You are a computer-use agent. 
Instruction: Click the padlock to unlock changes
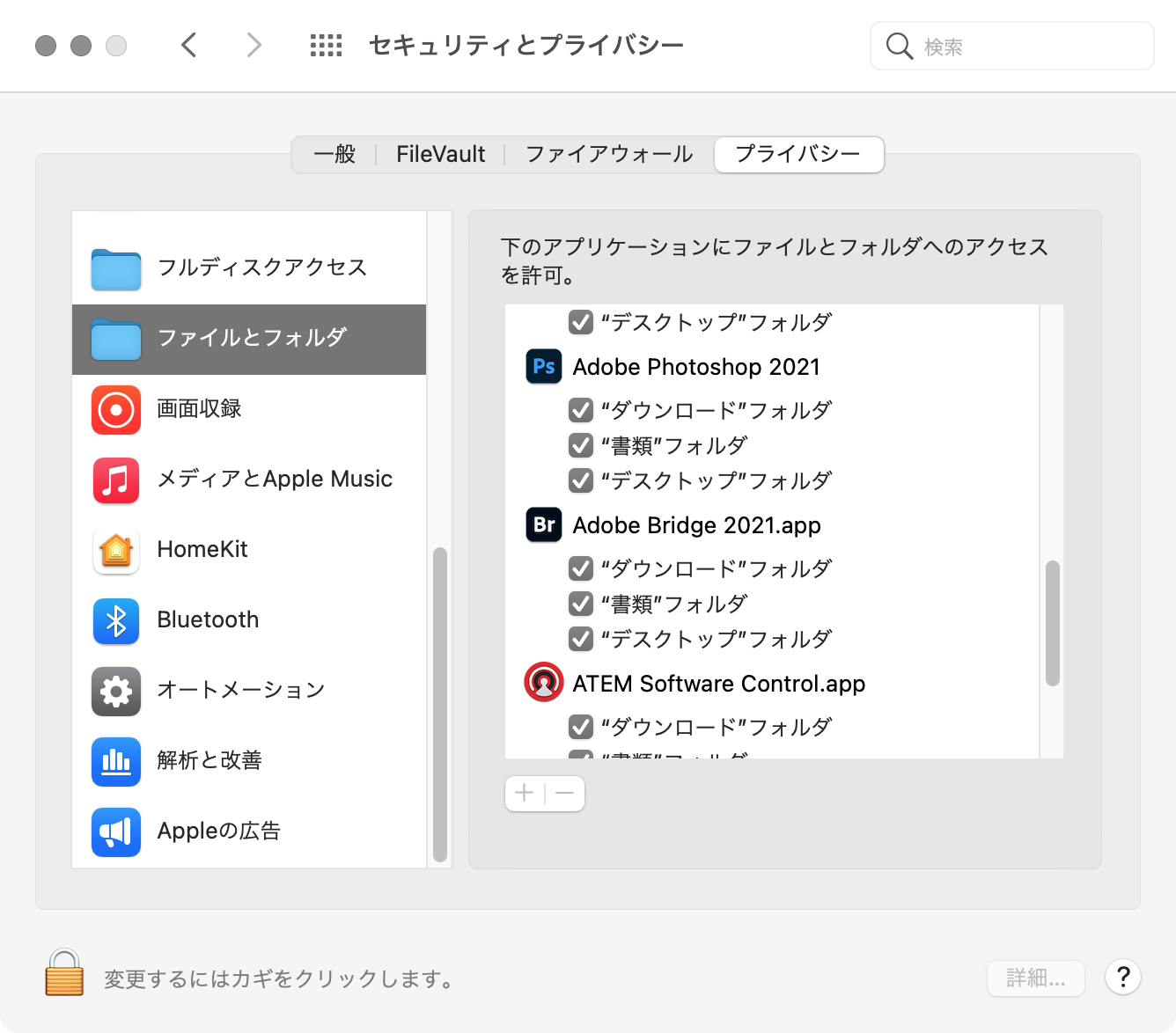pyautogui.click(x=64, y=972)
